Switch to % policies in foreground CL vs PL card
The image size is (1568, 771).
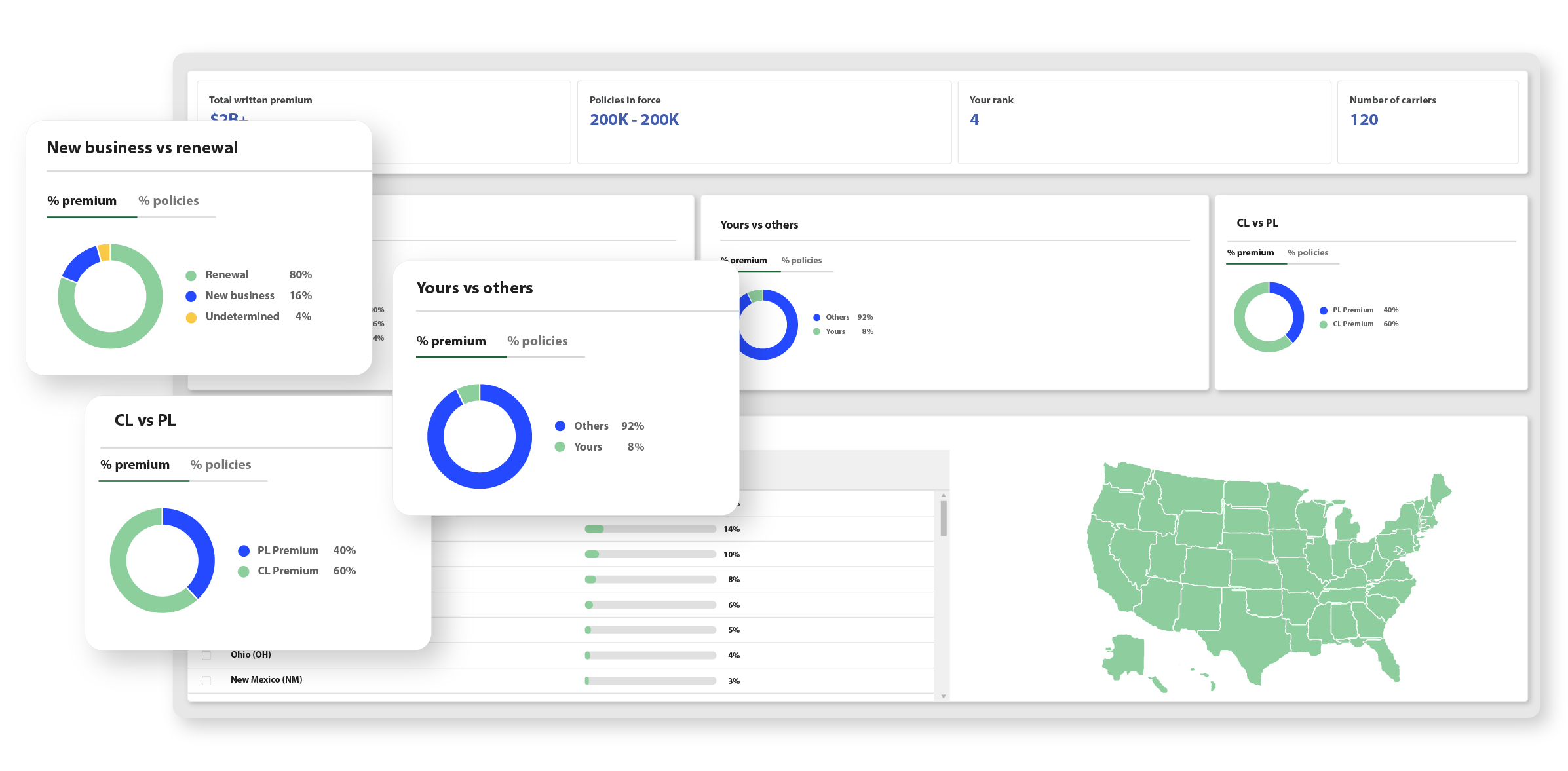click(221, 464)
